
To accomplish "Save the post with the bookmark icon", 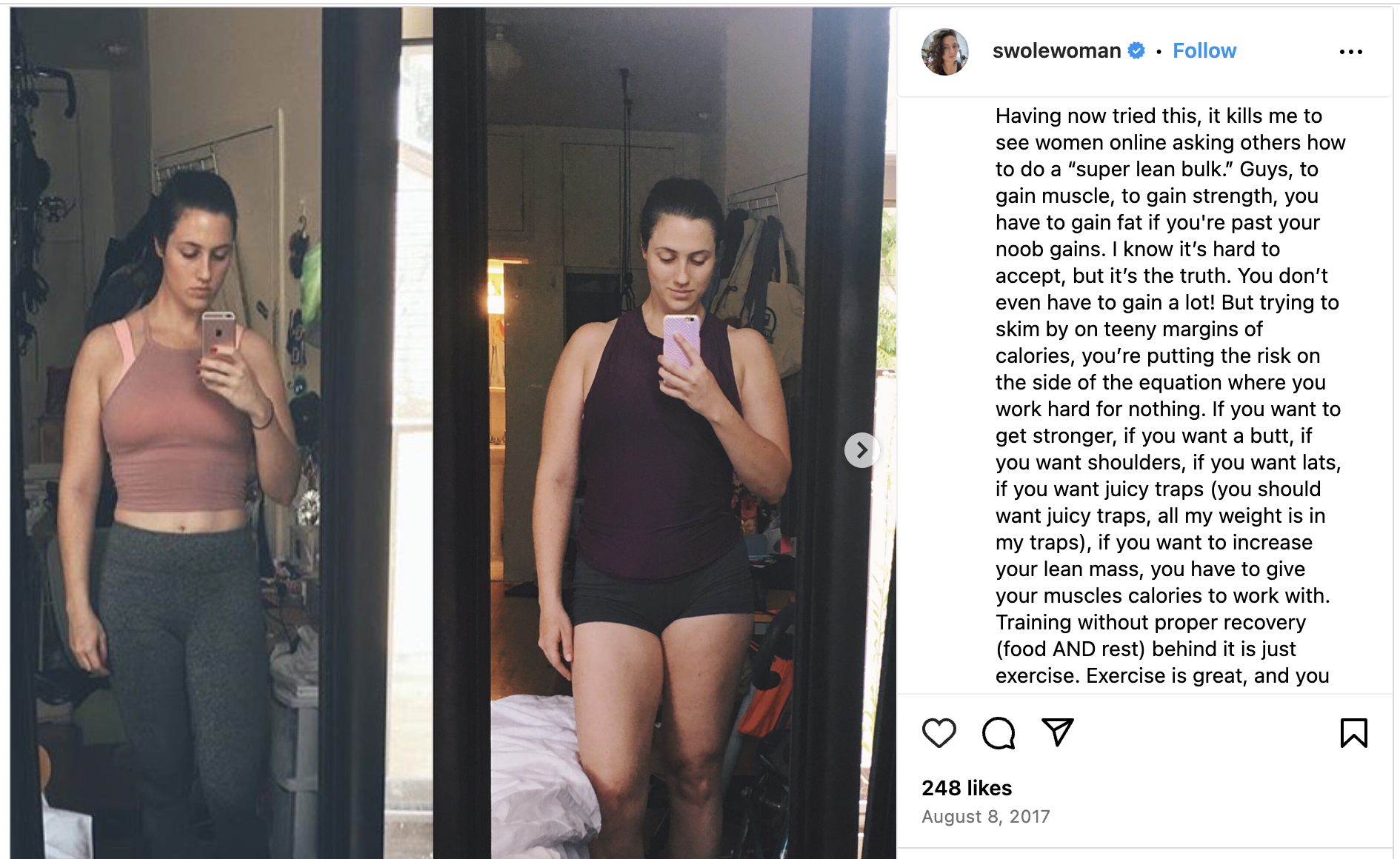I will [x=1353, y=733].
